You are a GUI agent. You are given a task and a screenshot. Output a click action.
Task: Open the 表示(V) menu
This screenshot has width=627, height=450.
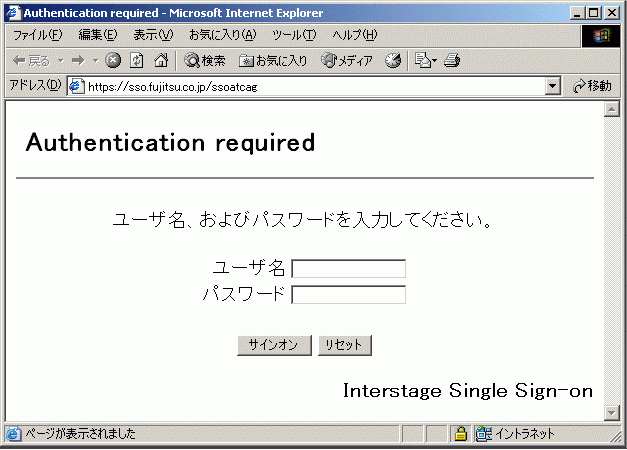[153, 35]
